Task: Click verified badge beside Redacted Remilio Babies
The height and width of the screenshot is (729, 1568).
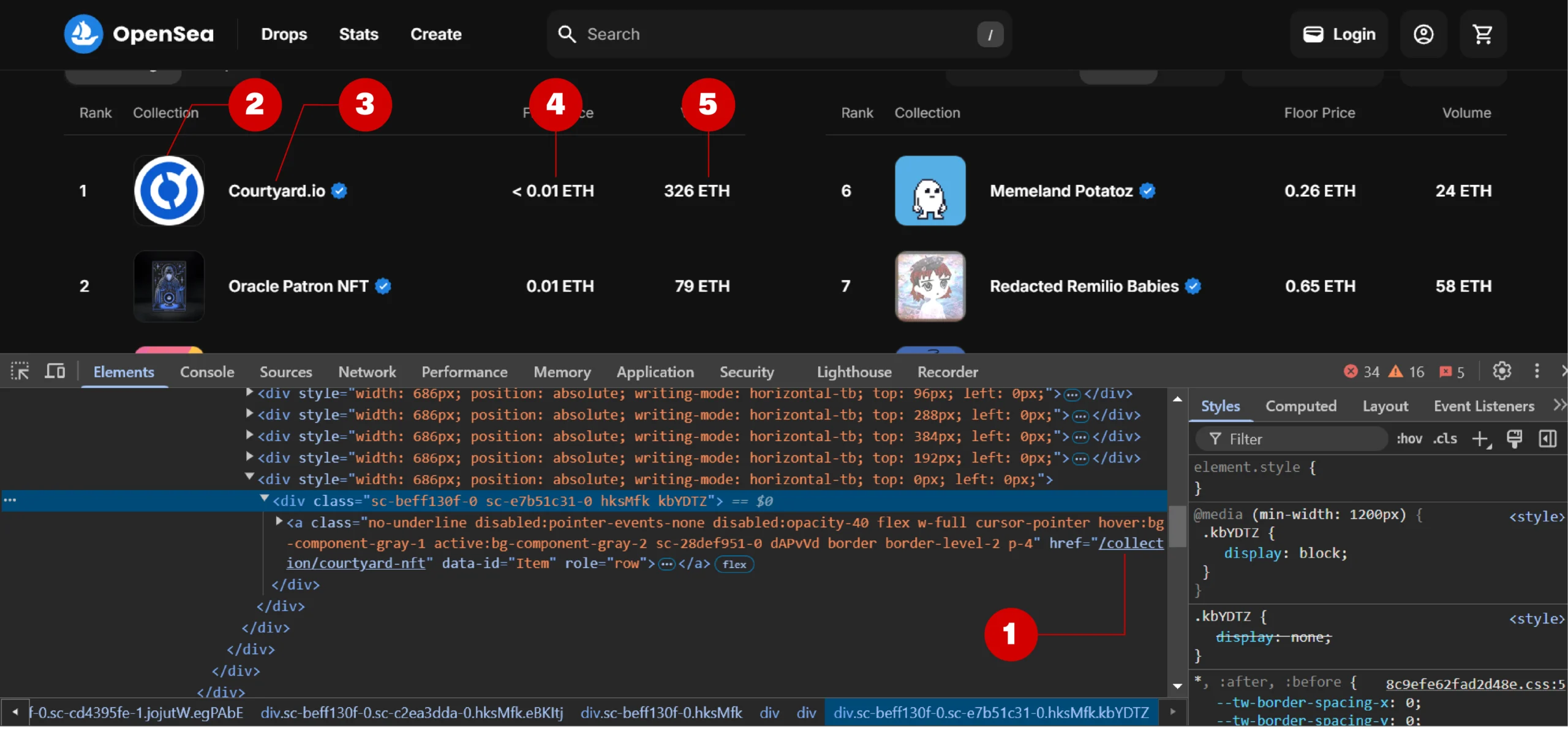Action: pos(1193,286)
